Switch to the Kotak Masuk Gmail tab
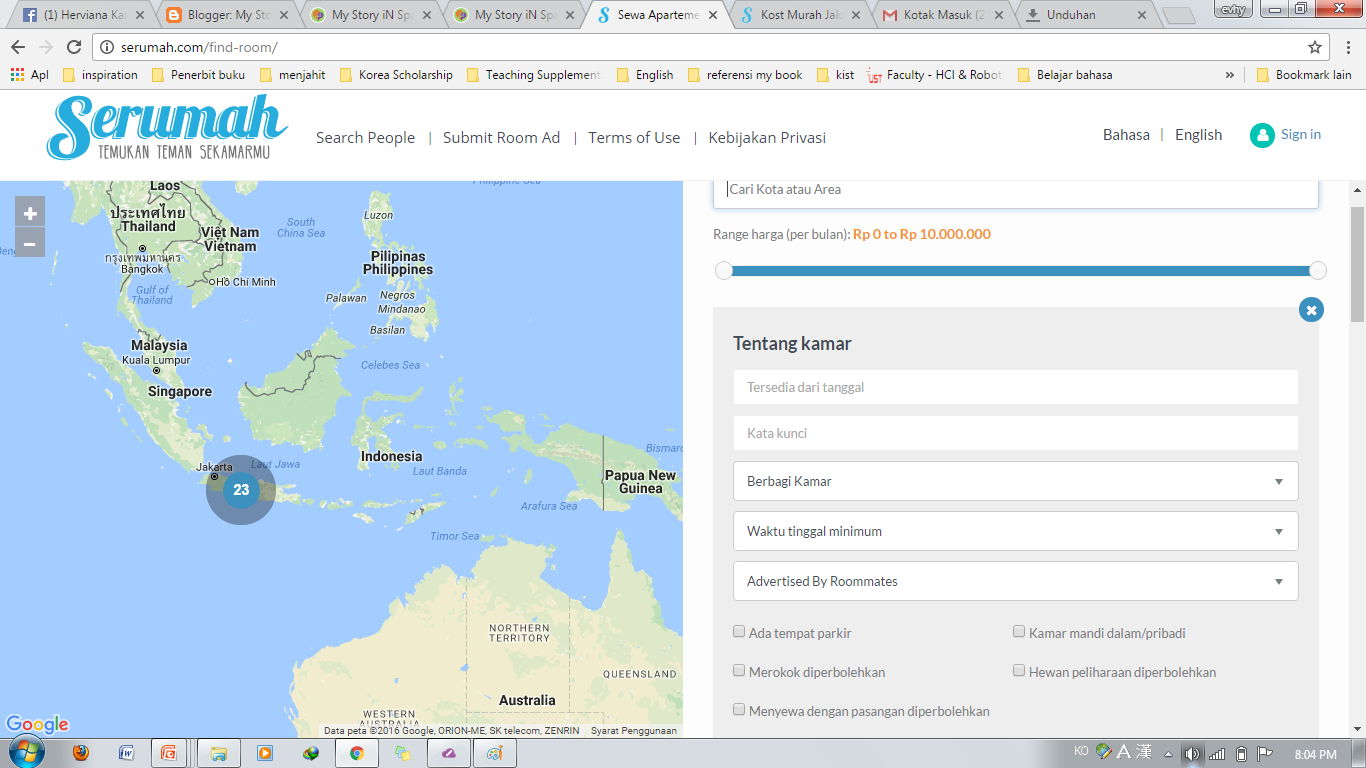 pos(943,15)
